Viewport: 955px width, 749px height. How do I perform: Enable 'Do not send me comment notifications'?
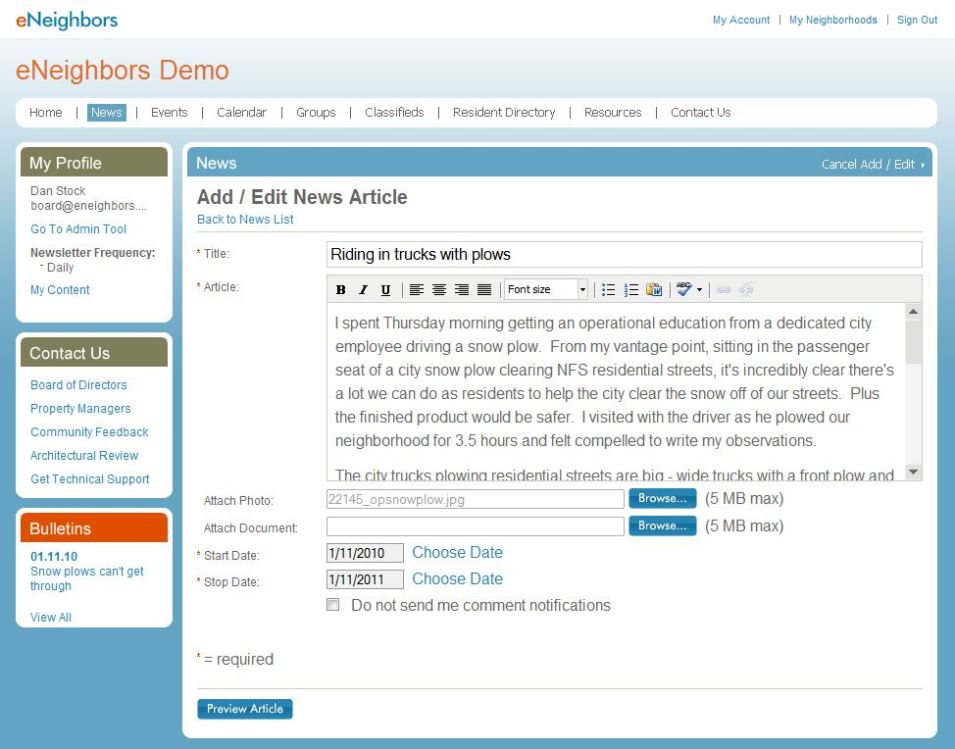[333, 605]
